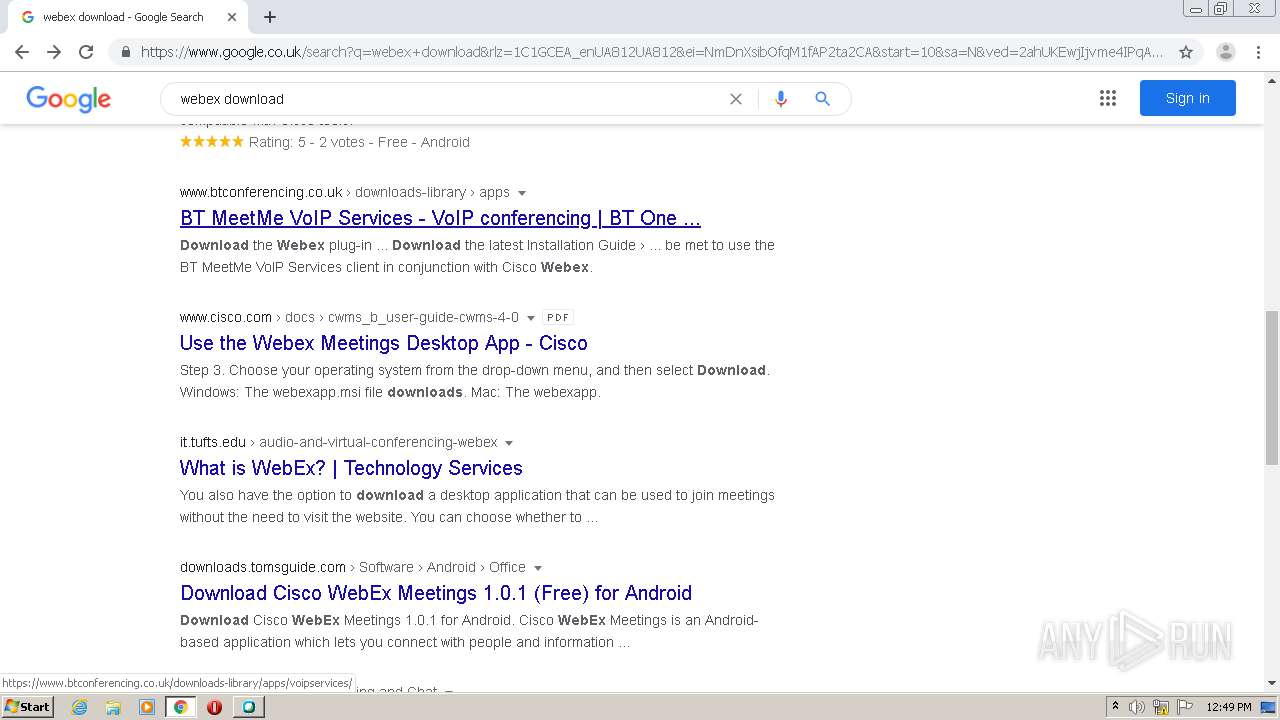
Task: Open the Chrome profile avatar menu
Action: pyautogui.click(x=1226, y=52)
